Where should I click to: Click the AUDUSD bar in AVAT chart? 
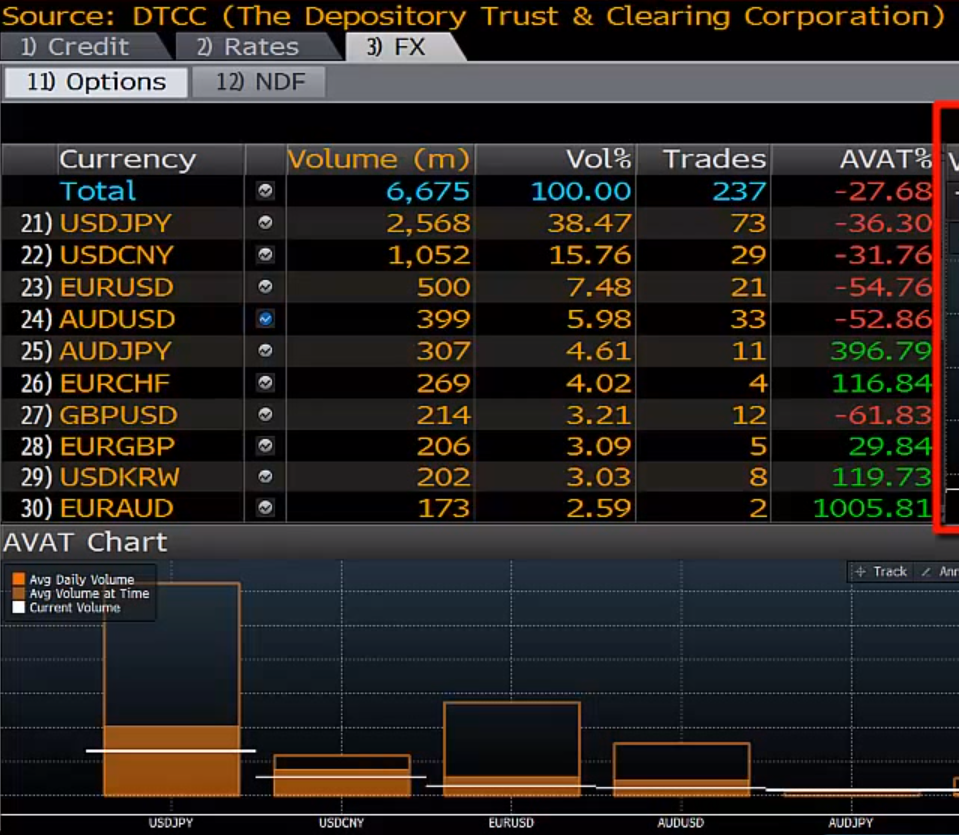(x=681, y=769)
